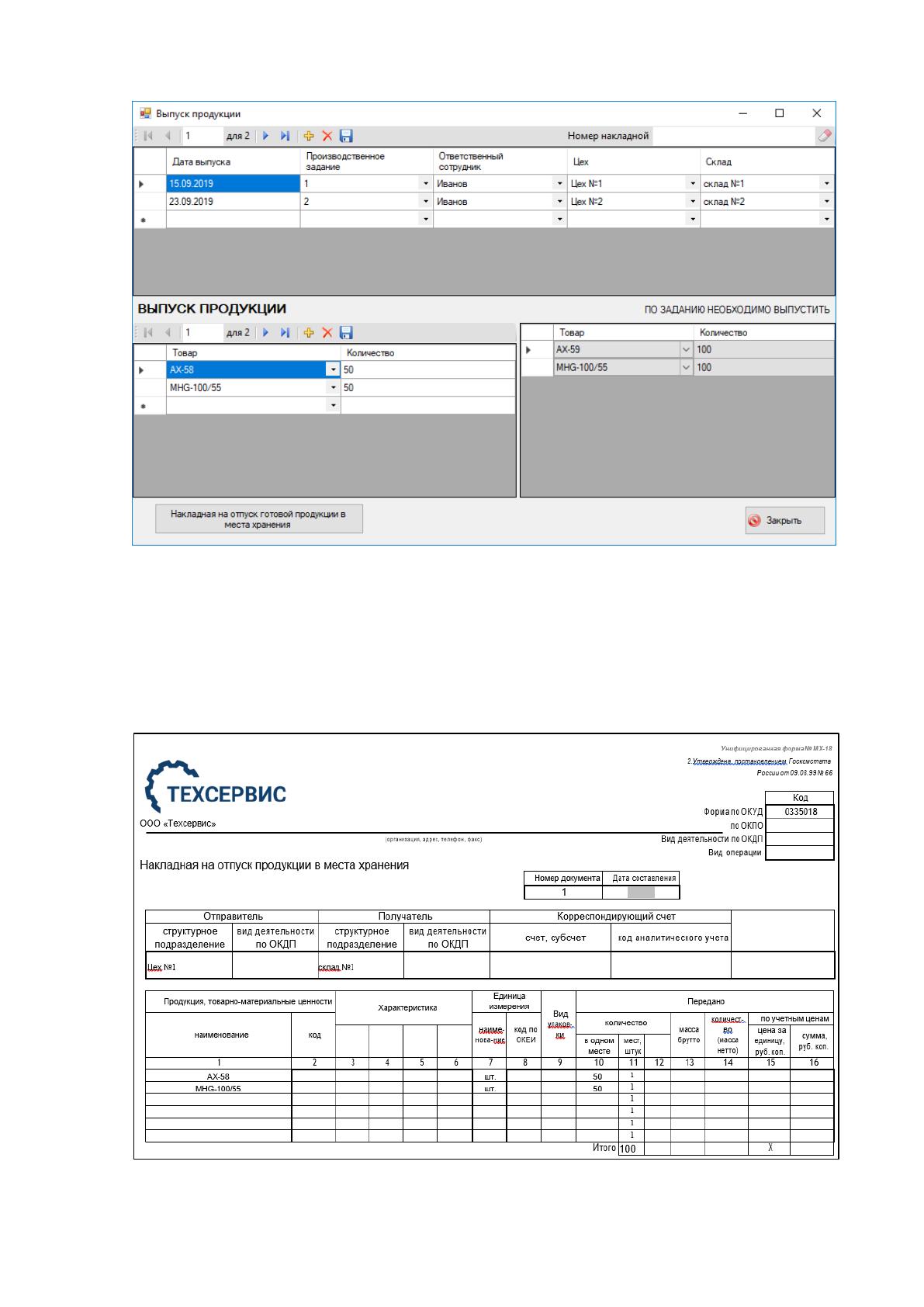Screen dimensions: 924x1307
Task: Save data with top toolbar floppy icon
Action: (x=347, y=136)
